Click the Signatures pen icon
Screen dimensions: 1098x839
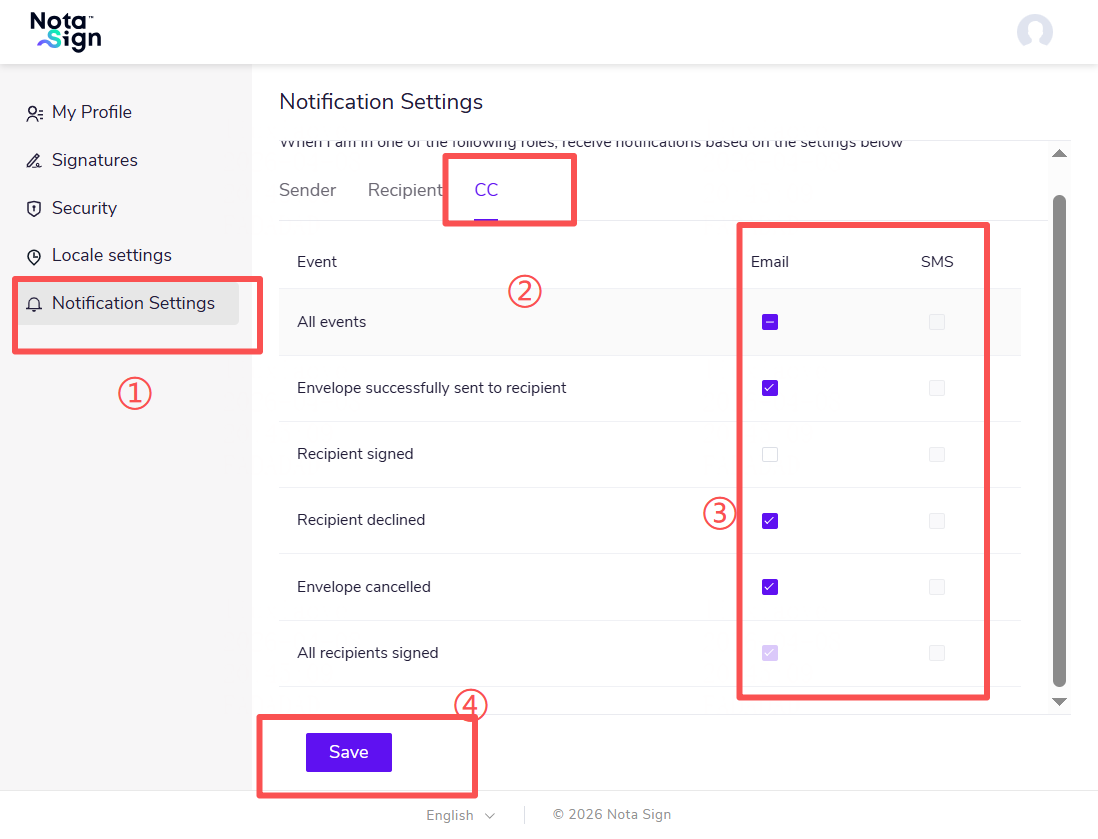(x=34, y=161)
